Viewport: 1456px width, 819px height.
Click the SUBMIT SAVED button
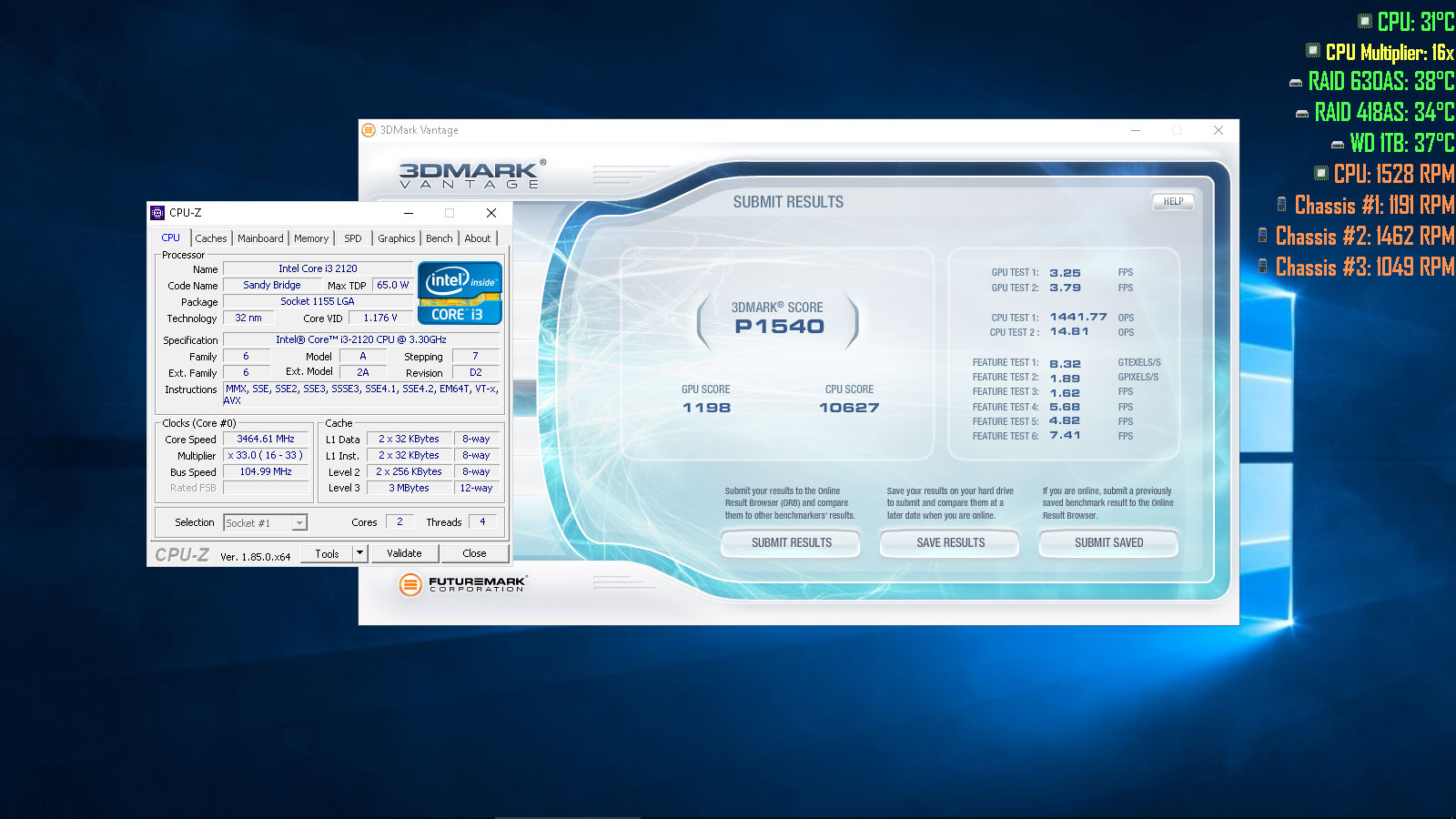tap(1108, 543)
